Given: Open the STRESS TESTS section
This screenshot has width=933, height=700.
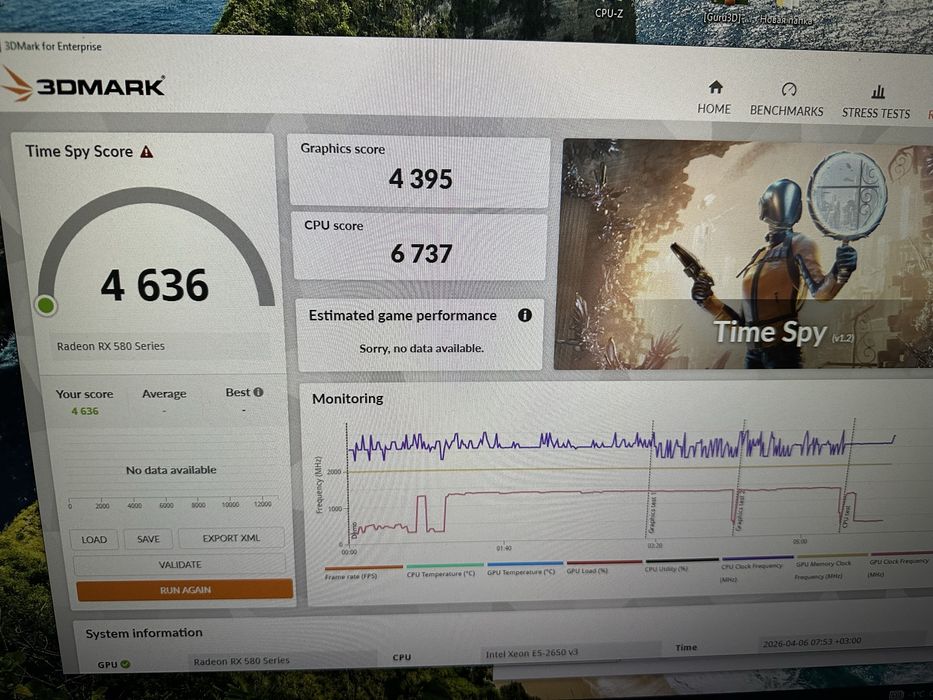Looking at the screenshot, I should point(876,102).
